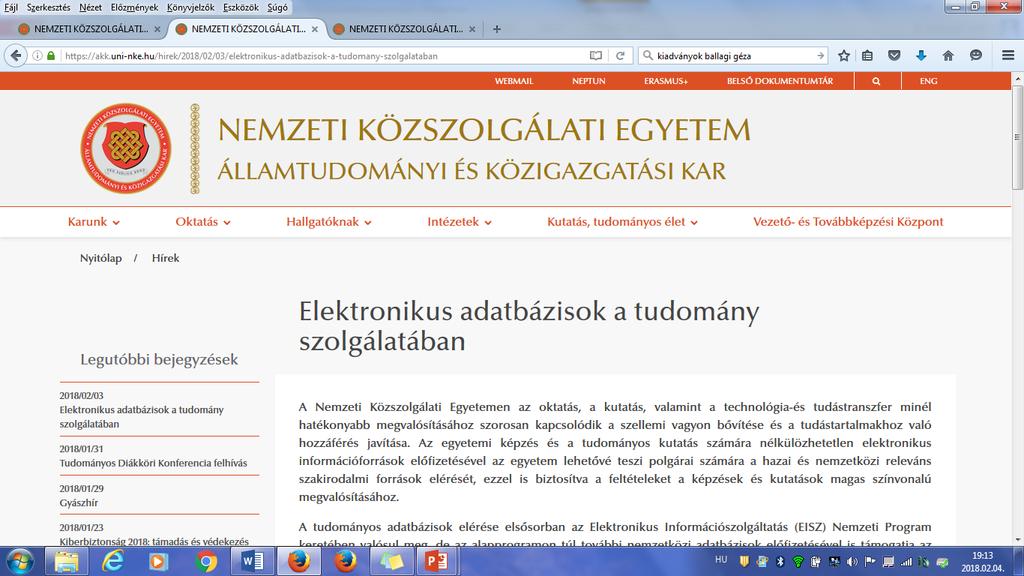Toggle reader view icon in address bar
This screenshot has width=1024, height=576.
click(x=596, y=56)
